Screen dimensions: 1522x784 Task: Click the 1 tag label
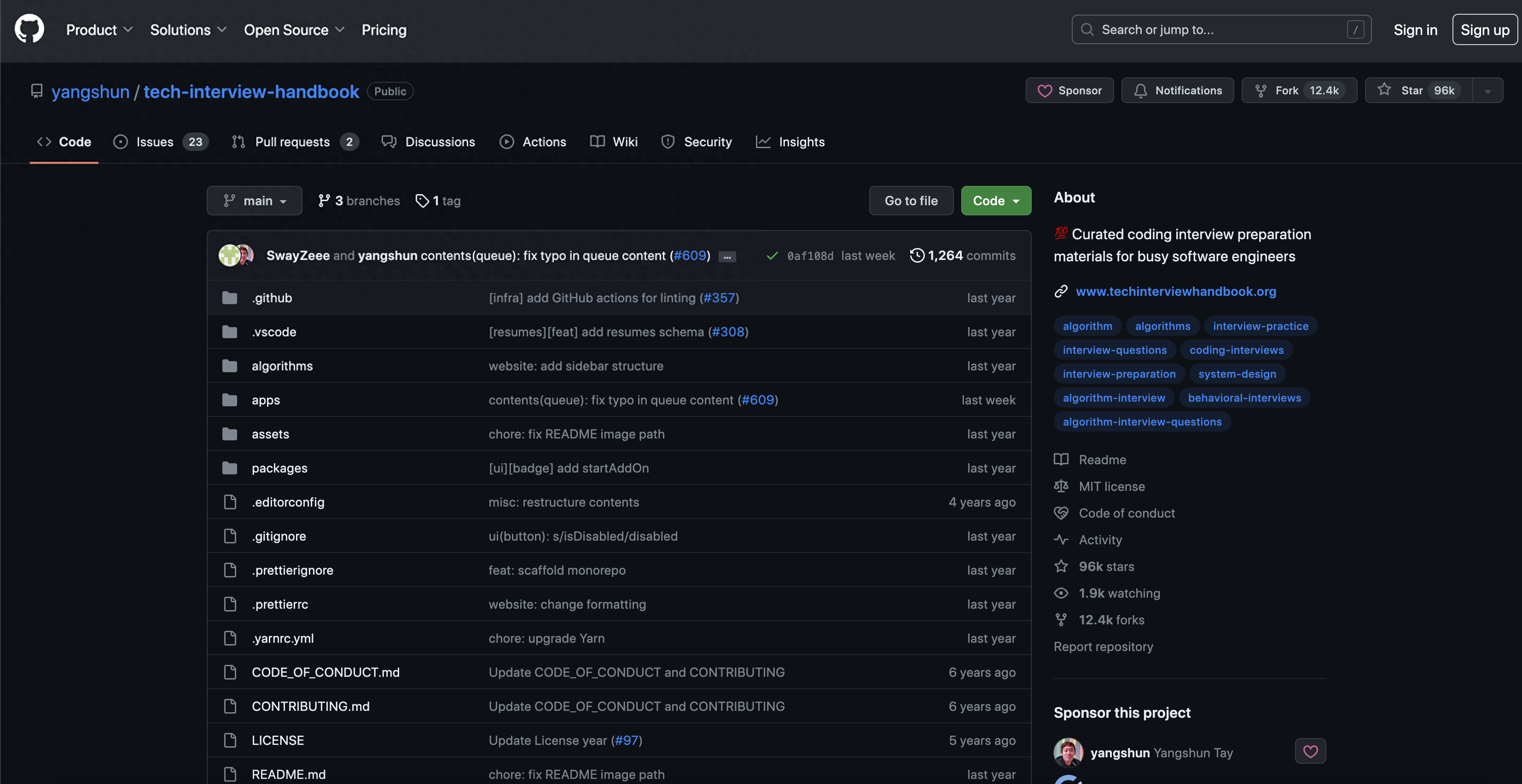click(438, 200)
